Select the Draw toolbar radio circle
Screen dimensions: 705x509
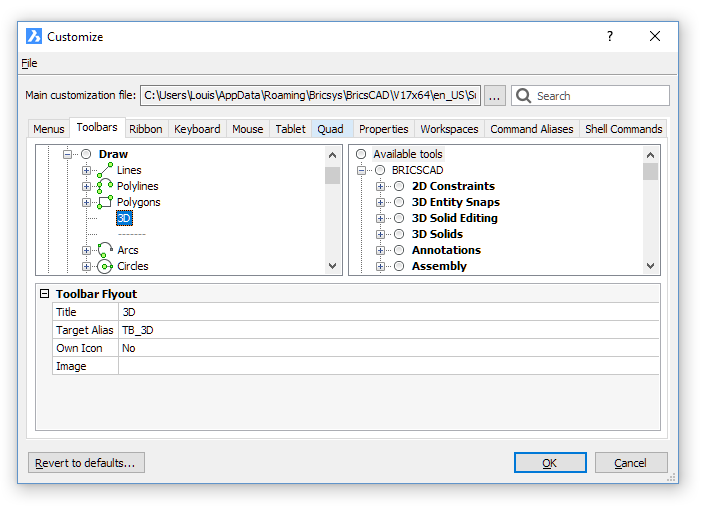[86, 154]
